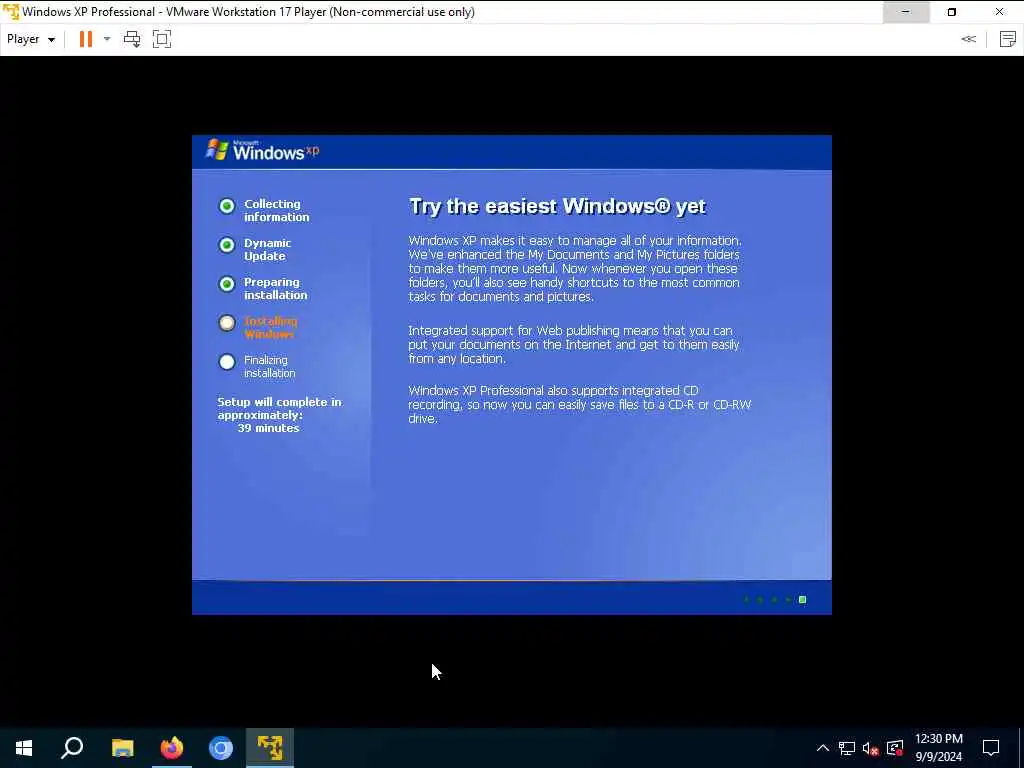Click the setup progress dots indicator
Viewport: 1024px width, 768px height.
pos(775,600)
